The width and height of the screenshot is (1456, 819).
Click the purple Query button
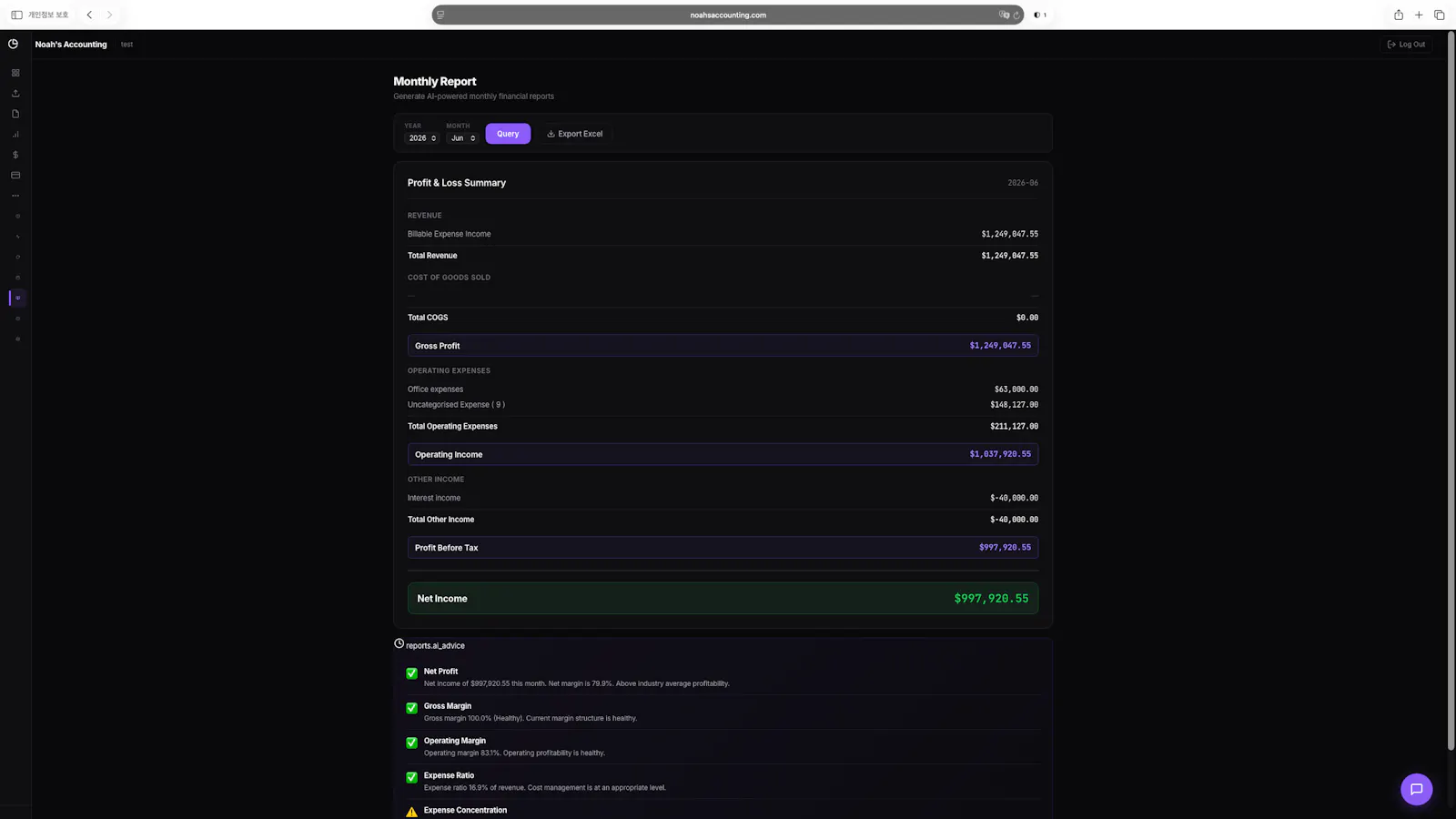[x=508, y=134]
